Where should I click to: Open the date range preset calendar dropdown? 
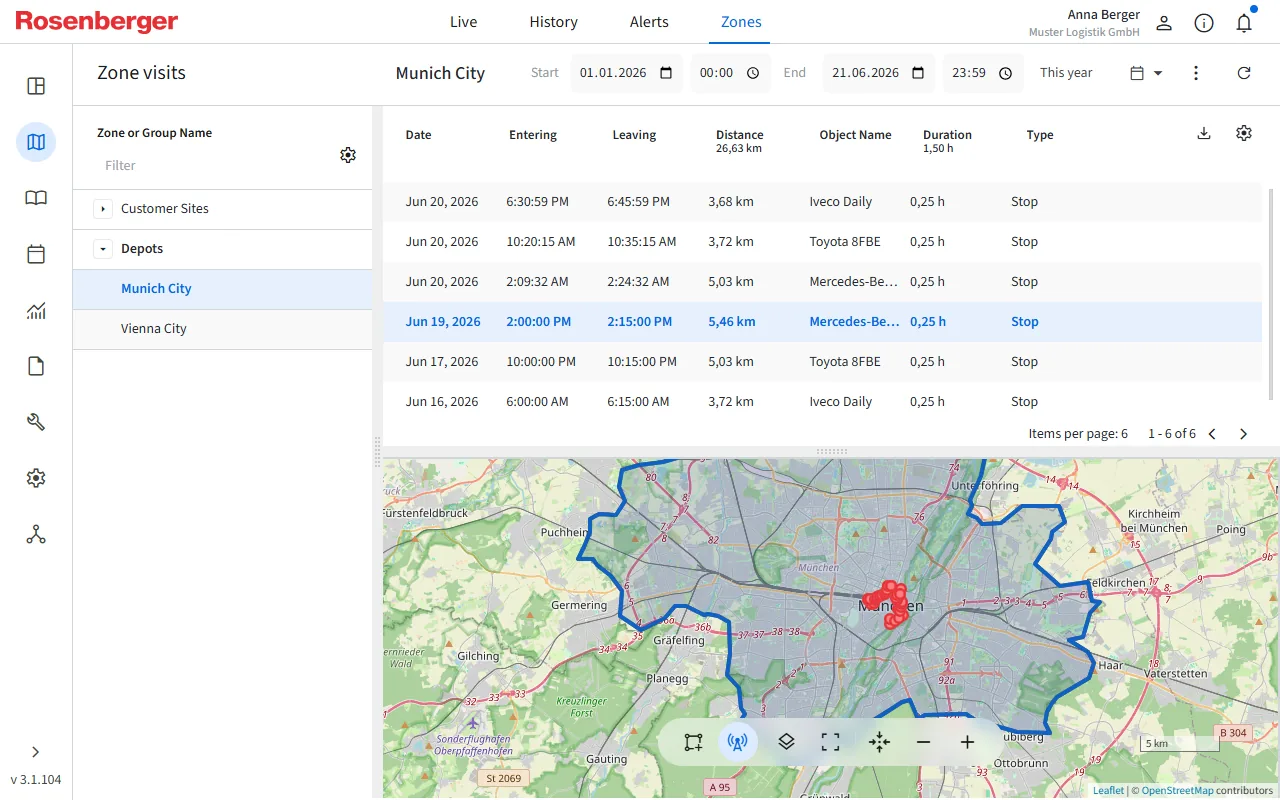[1146, 73]
